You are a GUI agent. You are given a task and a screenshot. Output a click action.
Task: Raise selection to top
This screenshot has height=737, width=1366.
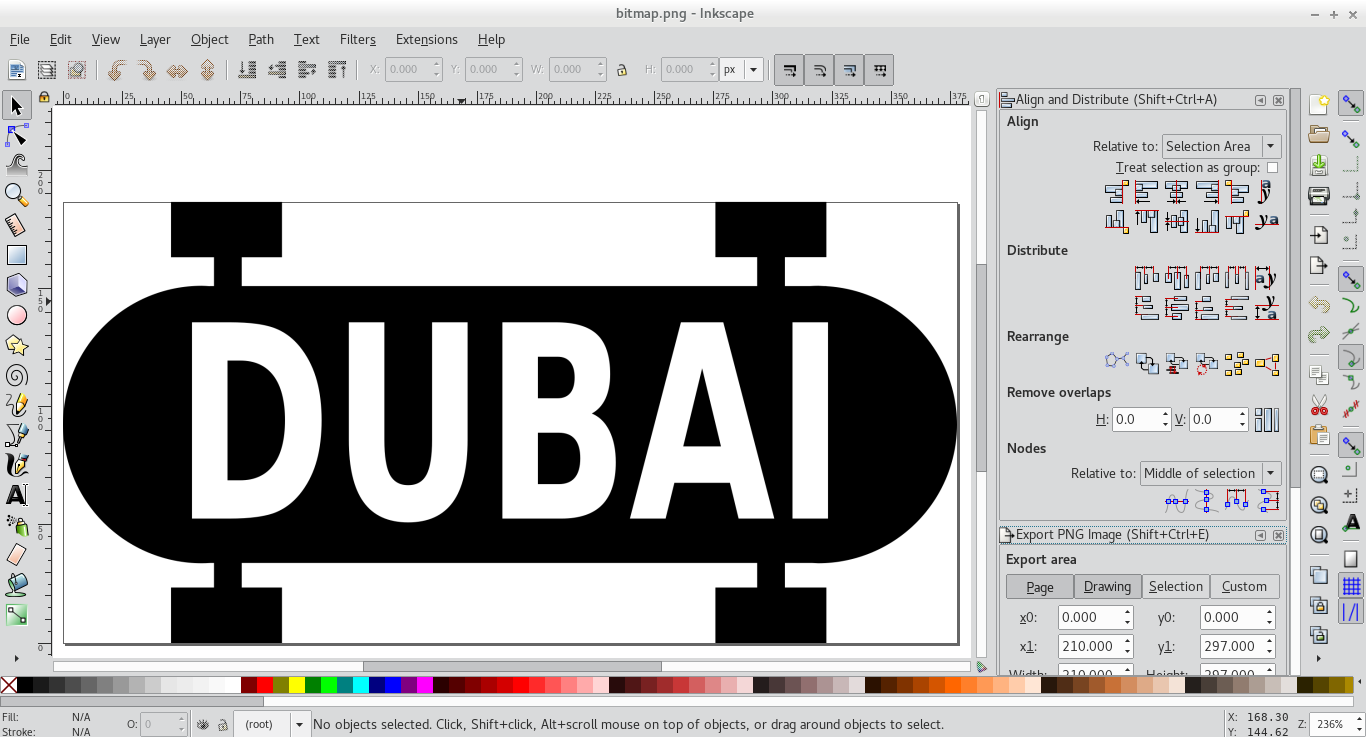[x=337, y=70]
